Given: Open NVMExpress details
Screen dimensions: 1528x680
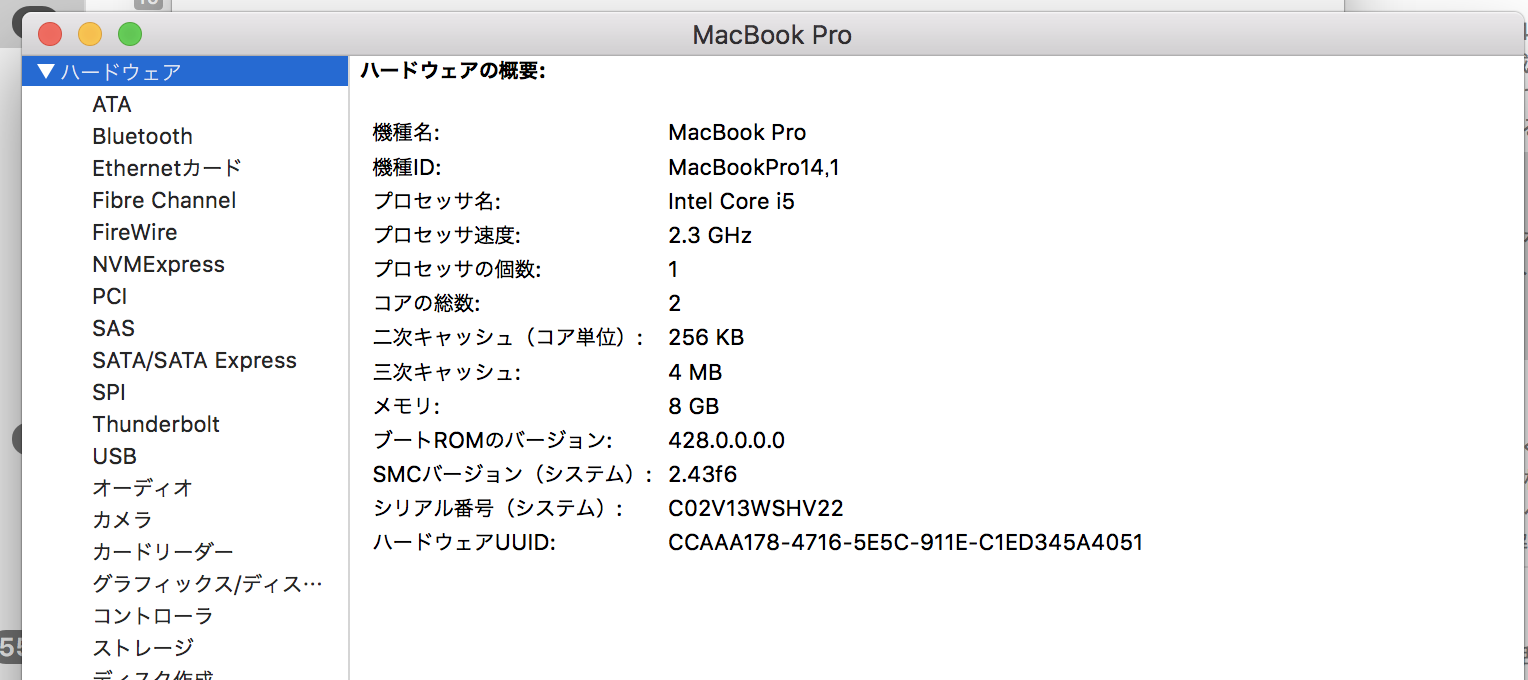Looking at the screenshot, I should (x=158, y=264).
